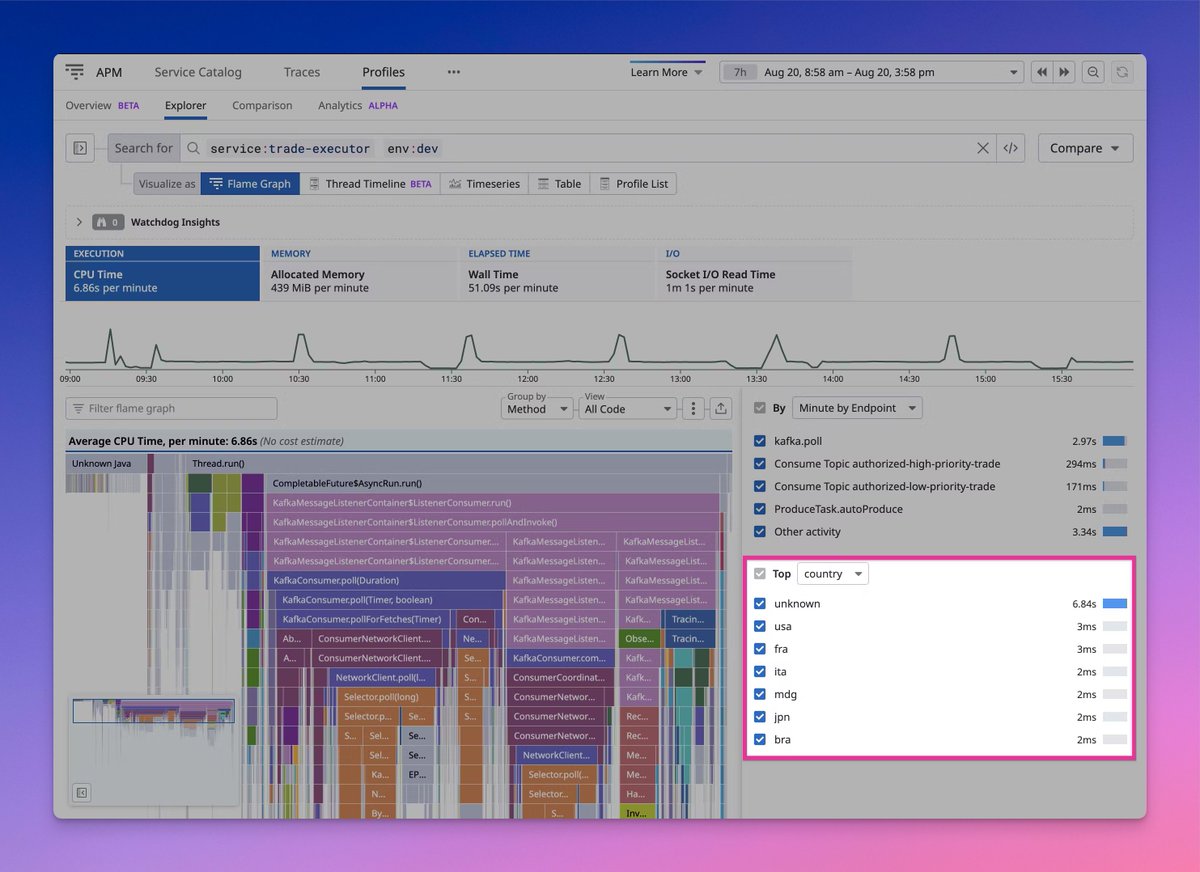Click the zoom out magnifier icon
Image resolution: width=1200 pixels, height=872 pixels.
pos(1093,72)
